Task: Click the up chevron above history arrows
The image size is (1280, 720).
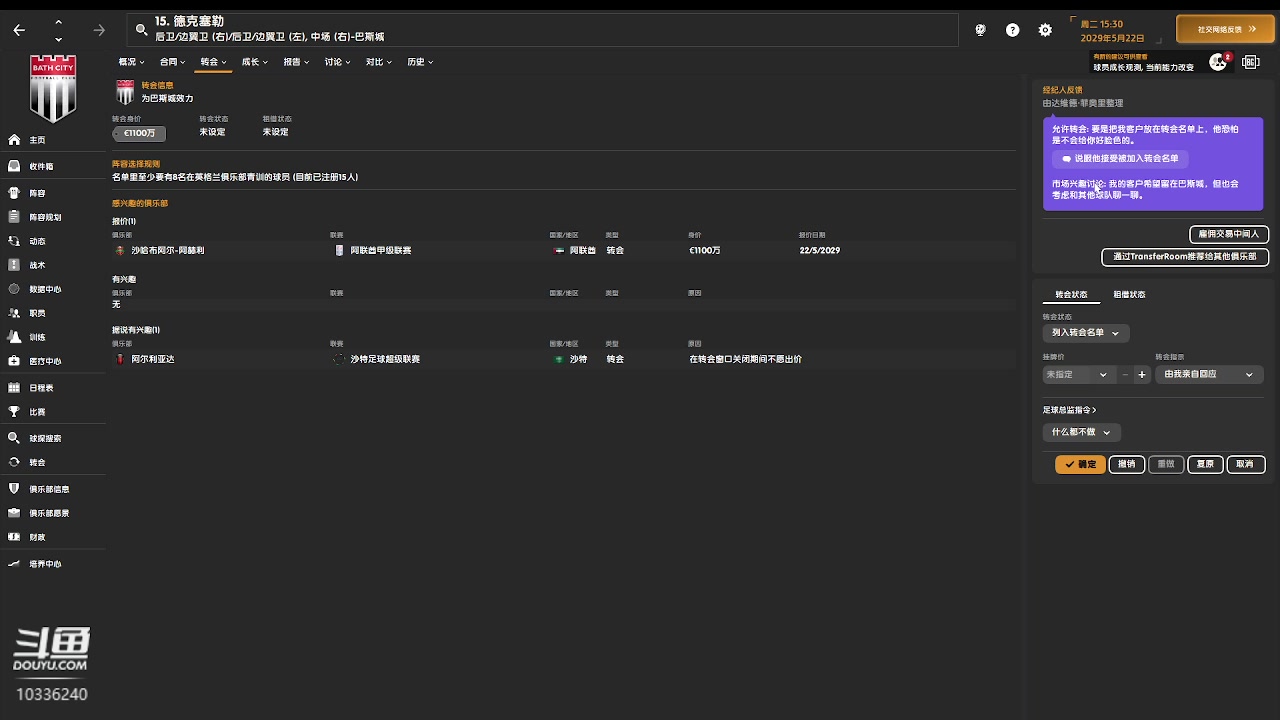Action: pos(58,21)
